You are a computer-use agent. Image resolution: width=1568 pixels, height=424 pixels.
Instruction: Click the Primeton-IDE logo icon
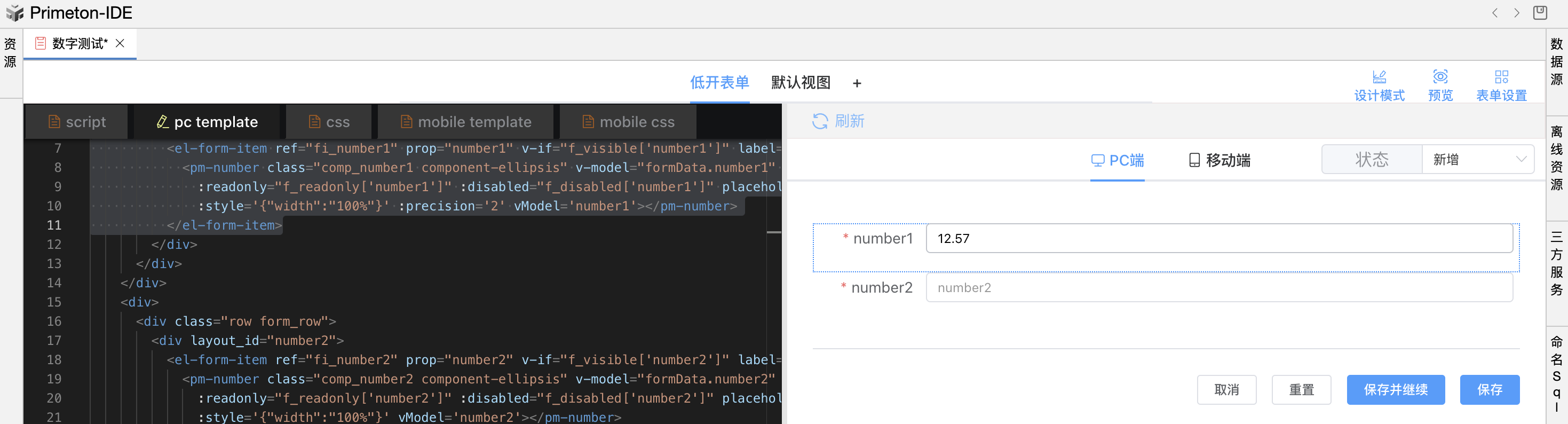(14, 13)
